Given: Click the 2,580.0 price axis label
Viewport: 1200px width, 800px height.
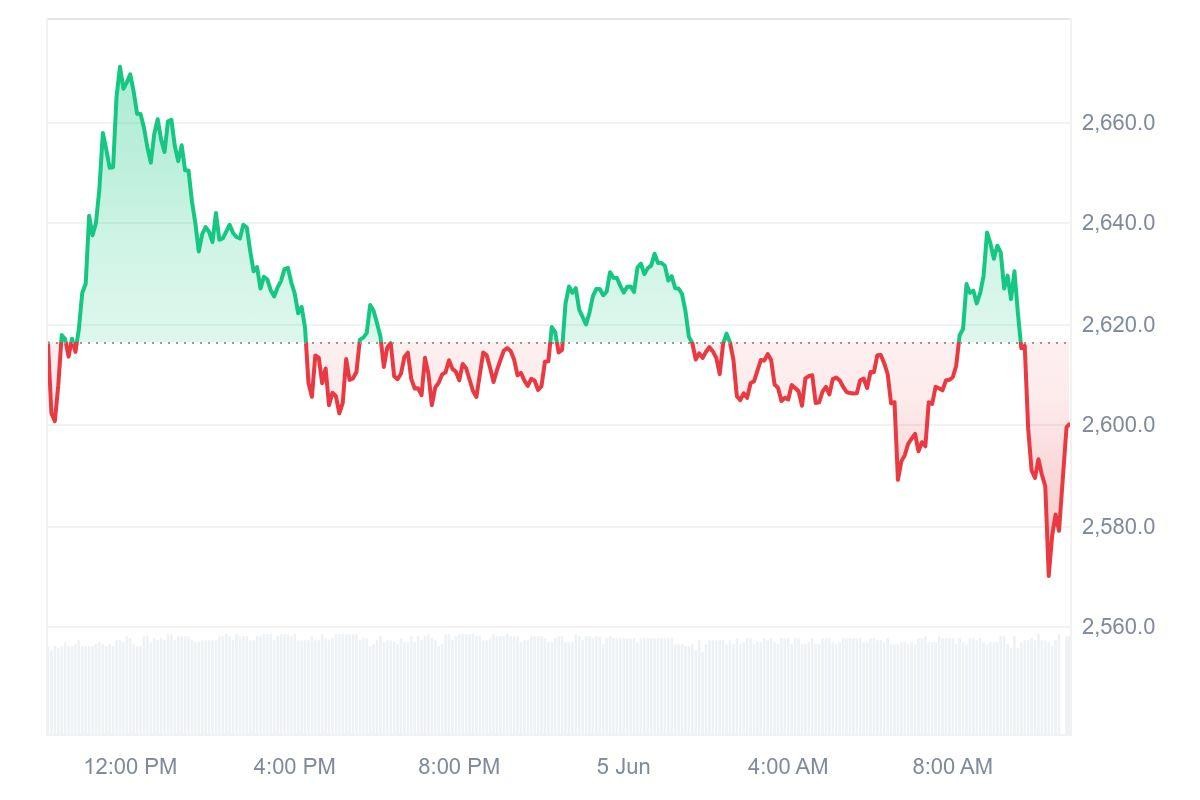Looking at the screenshot, I should [1118, 527].
